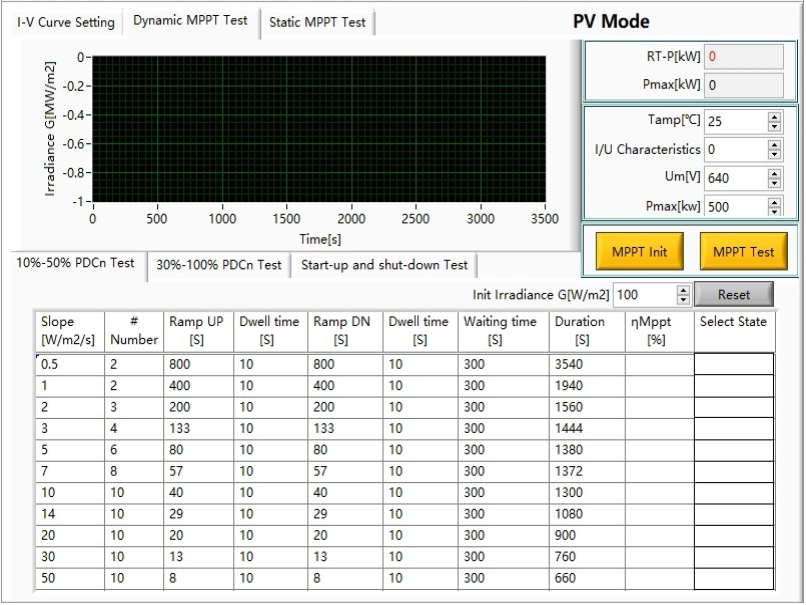Screen dimensions: 806x605
Task: Increment the Um[V] stepper up arrow
Action: click(774, 174)
